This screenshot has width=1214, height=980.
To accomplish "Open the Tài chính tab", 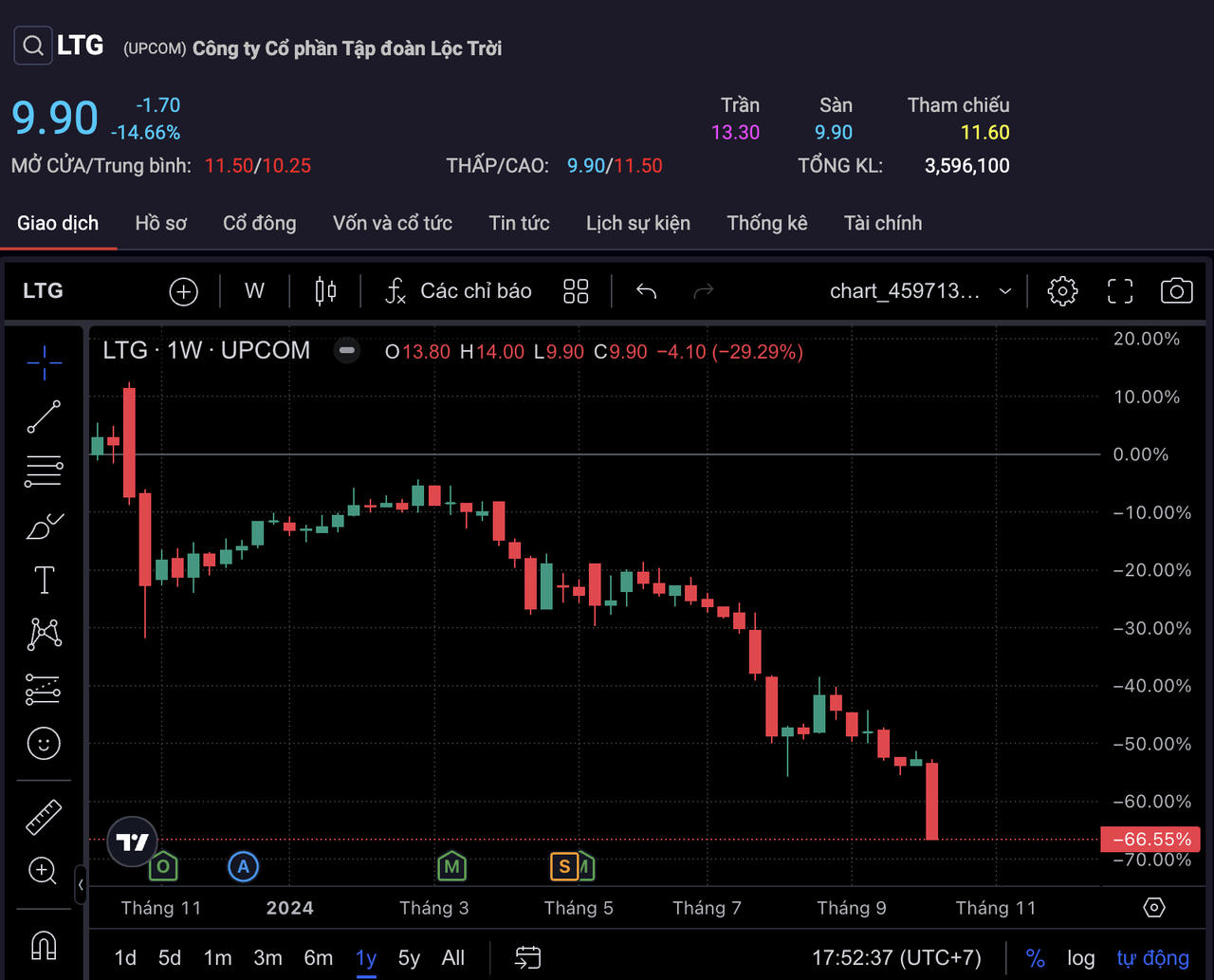I will tap(882, 223).
